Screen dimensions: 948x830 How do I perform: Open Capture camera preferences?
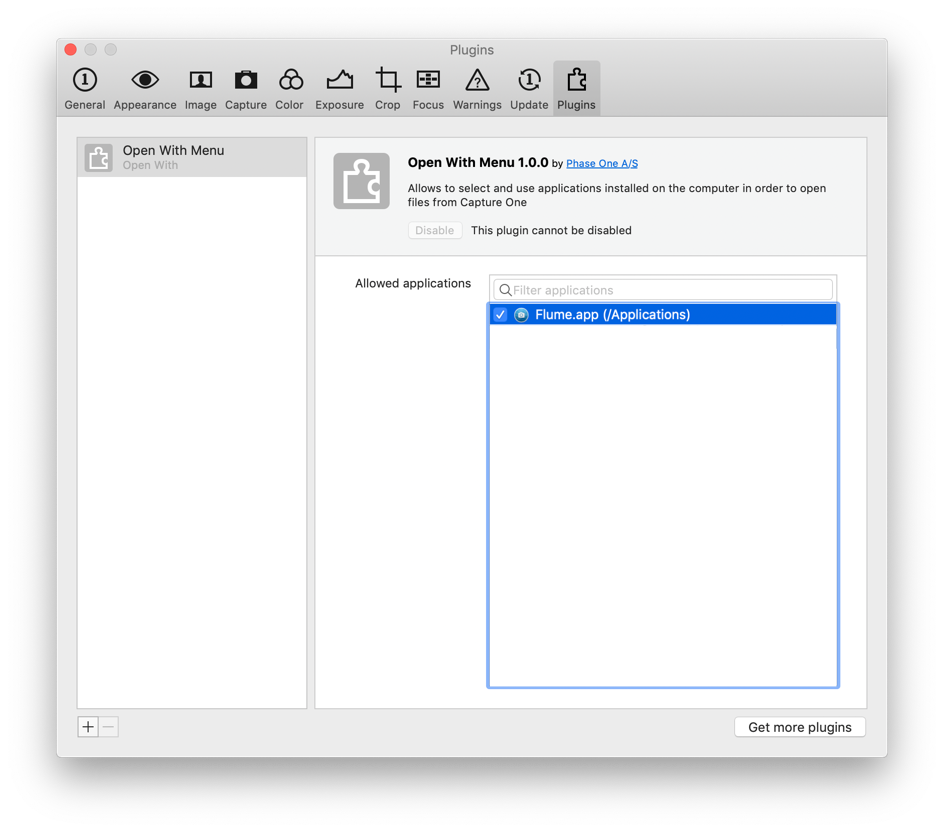click(245, 89)
